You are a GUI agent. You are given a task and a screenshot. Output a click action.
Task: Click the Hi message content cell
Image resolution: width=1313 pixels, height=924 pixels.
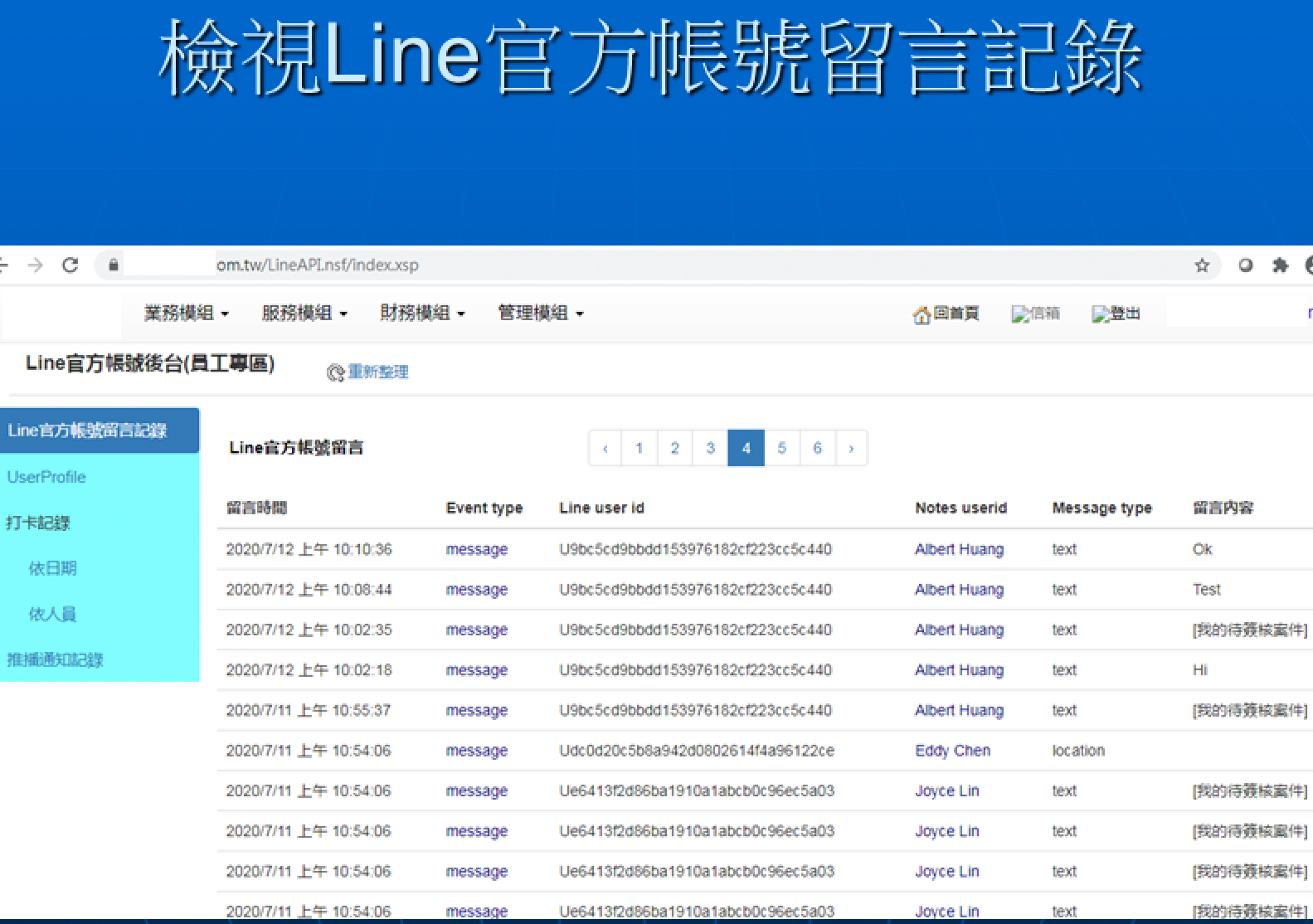1200,670
